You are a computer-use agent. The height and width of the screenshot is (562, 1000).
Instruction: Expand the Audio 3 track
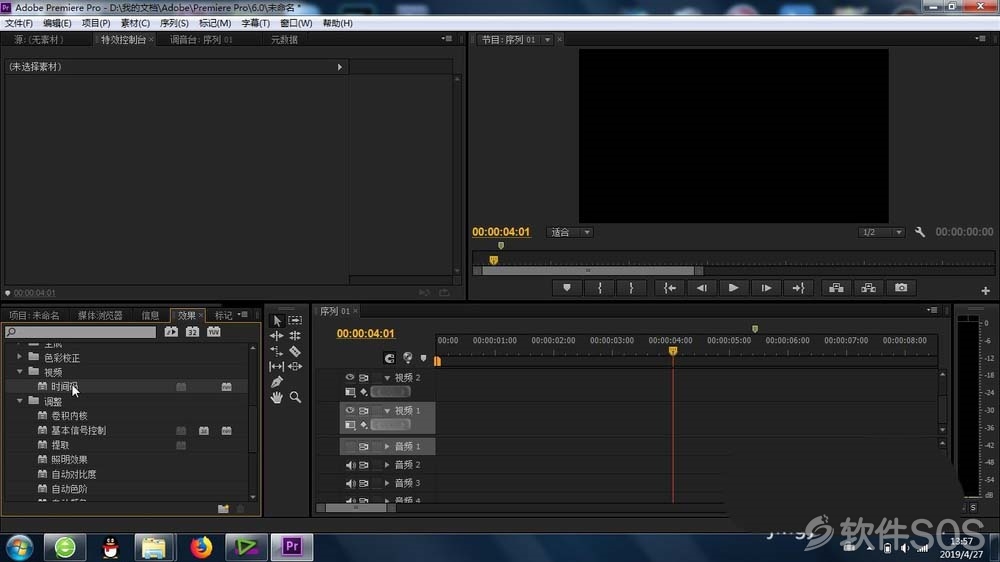click(x=387, y=484)
